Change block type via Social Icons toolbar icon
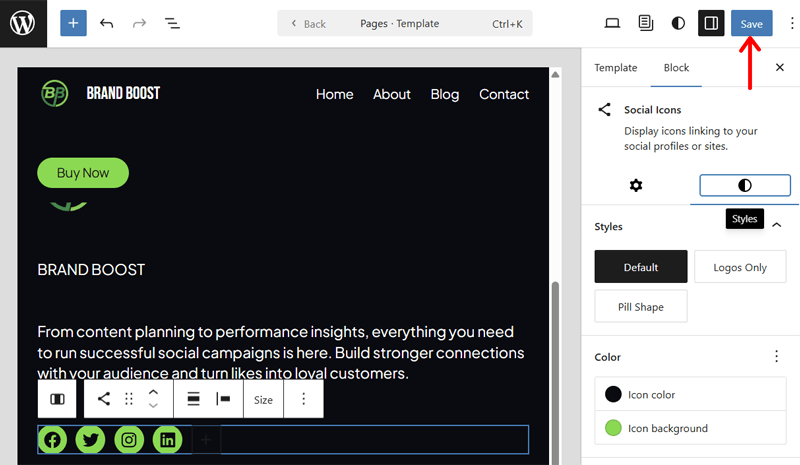The image size is (800, 465). (x=104, y=399)
